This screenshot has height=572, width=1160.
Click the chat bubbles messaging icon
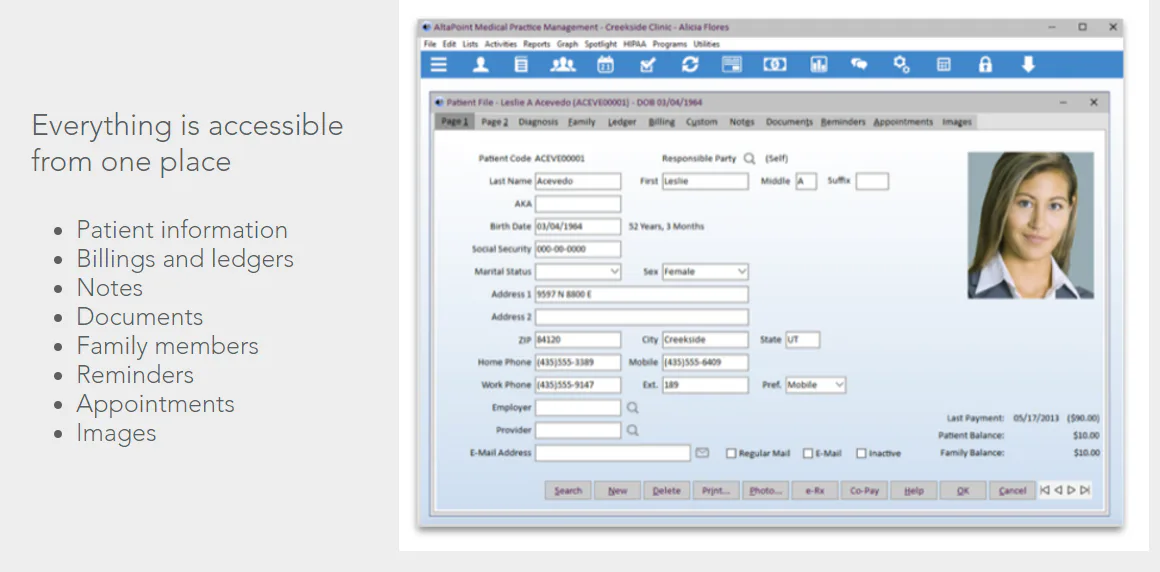pos(859,64)
